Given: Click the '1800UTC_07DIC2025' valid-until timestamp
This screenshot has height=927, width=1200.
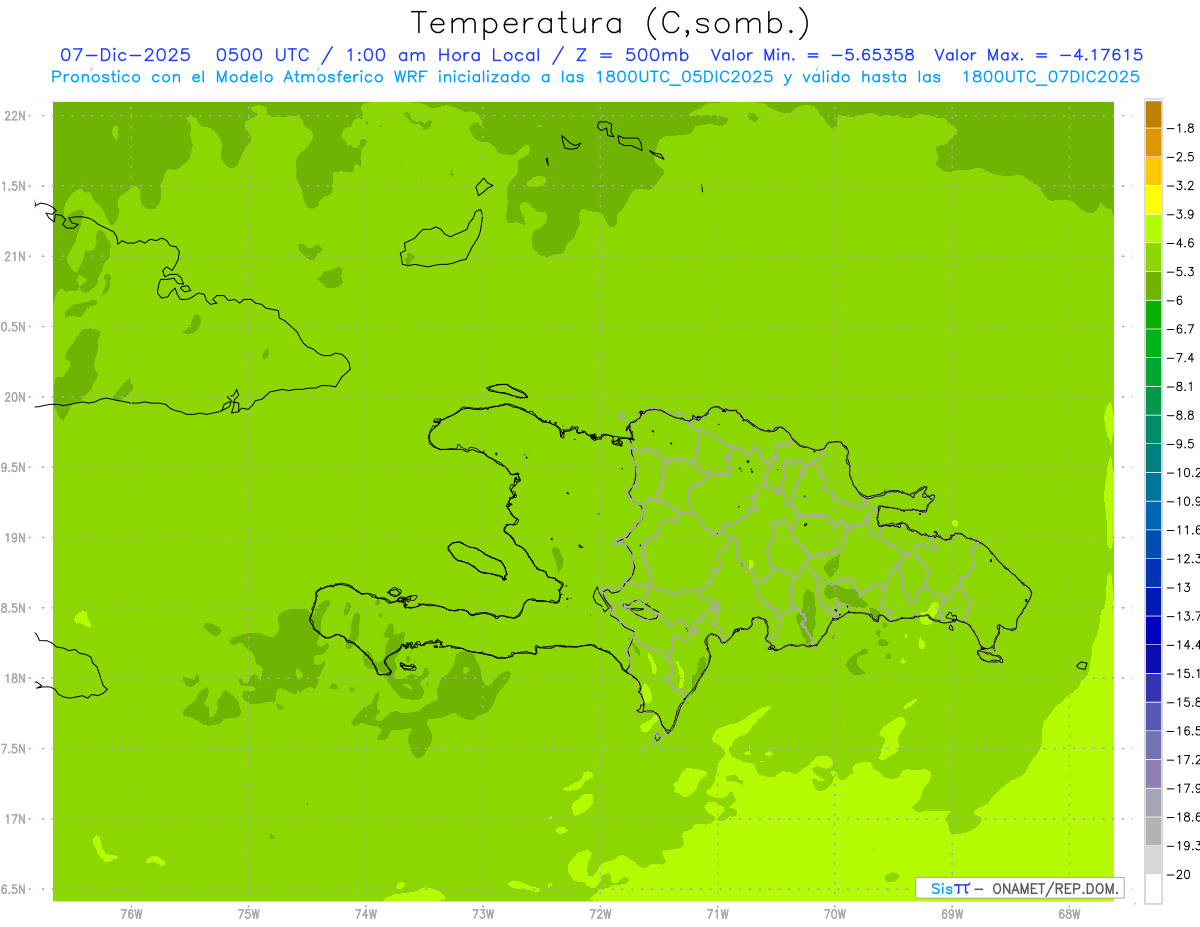Looking at the screenshot, I should 1050,77.
